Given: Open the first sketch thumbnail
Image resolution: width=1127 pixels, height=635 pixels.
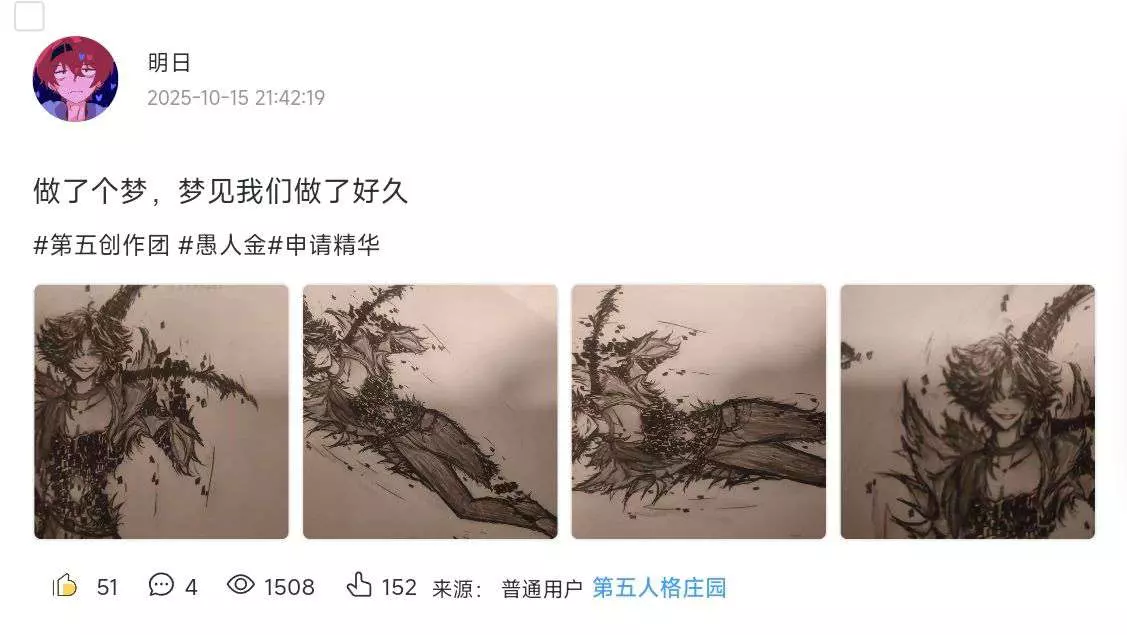Looking at the screenshot, I should [x=161, y=411].
